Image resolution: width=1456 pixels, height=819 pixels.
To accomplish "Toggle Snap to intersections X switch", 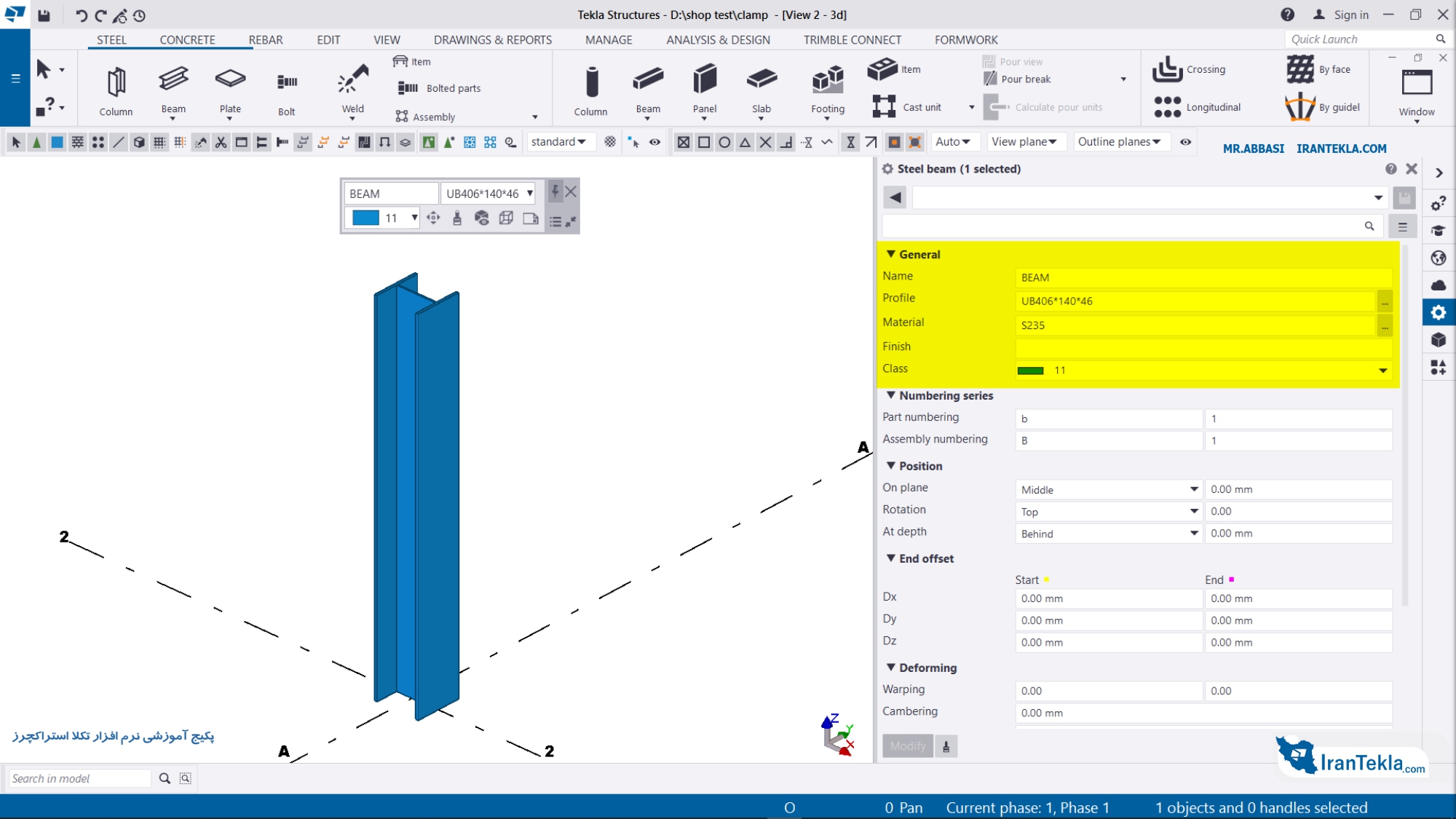I will (x=765, y=142).
